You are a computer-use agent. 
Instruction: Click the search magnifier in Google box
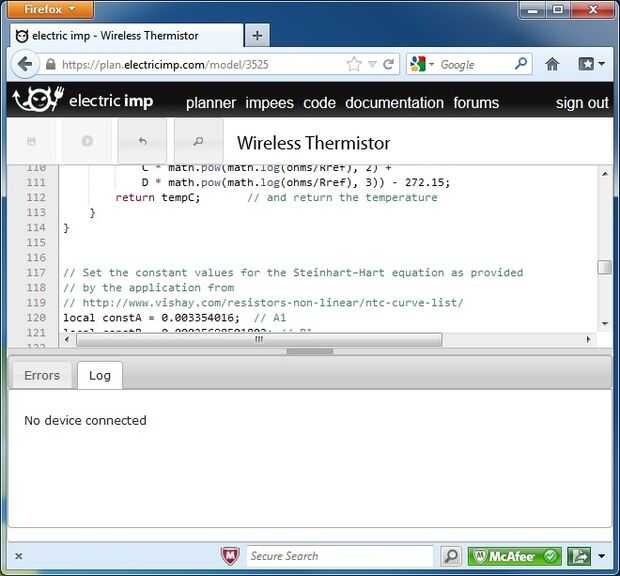coord(521,64)
